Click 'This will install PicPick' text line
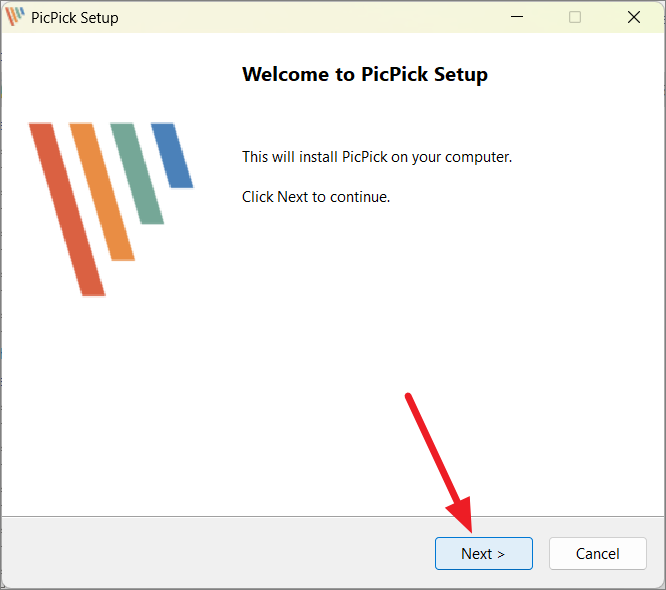The image size is (666, 590). (x=377, y=157)
